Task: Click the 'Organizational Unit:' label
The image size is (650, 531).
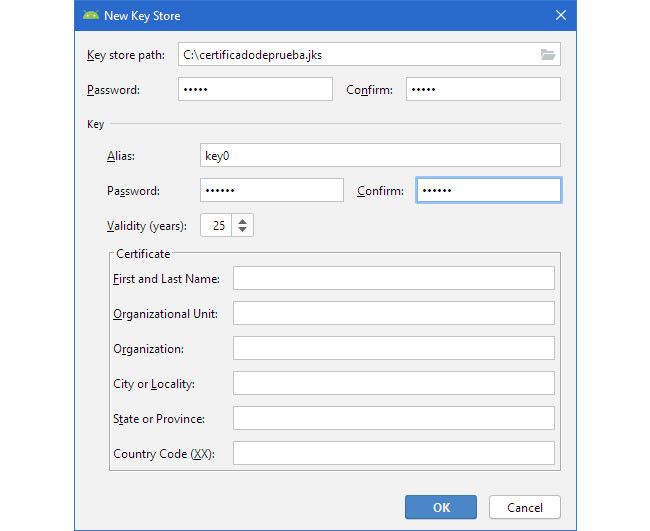Action: pyautogui.click(x=165, y=314)
